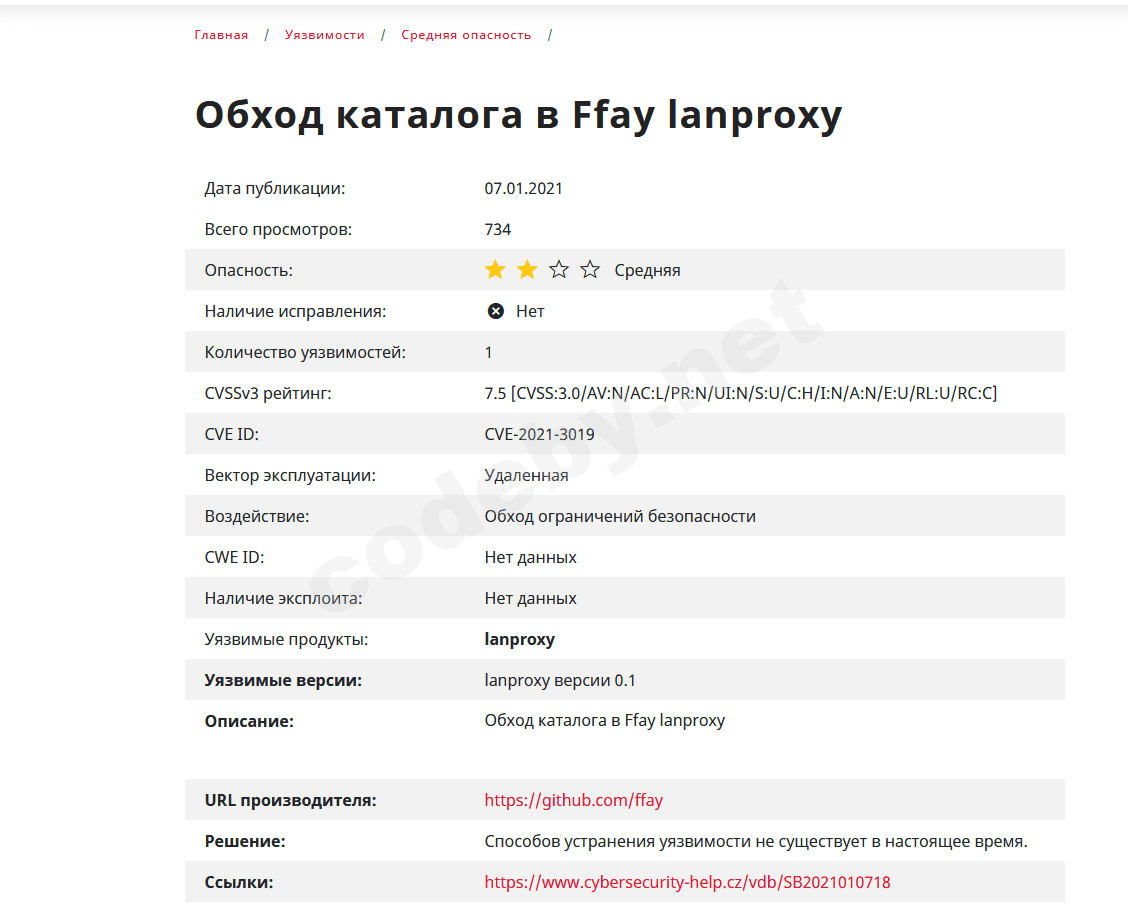The image size is (1128, 910).
Task: Click the Решение label
Action: click(245, 841)
